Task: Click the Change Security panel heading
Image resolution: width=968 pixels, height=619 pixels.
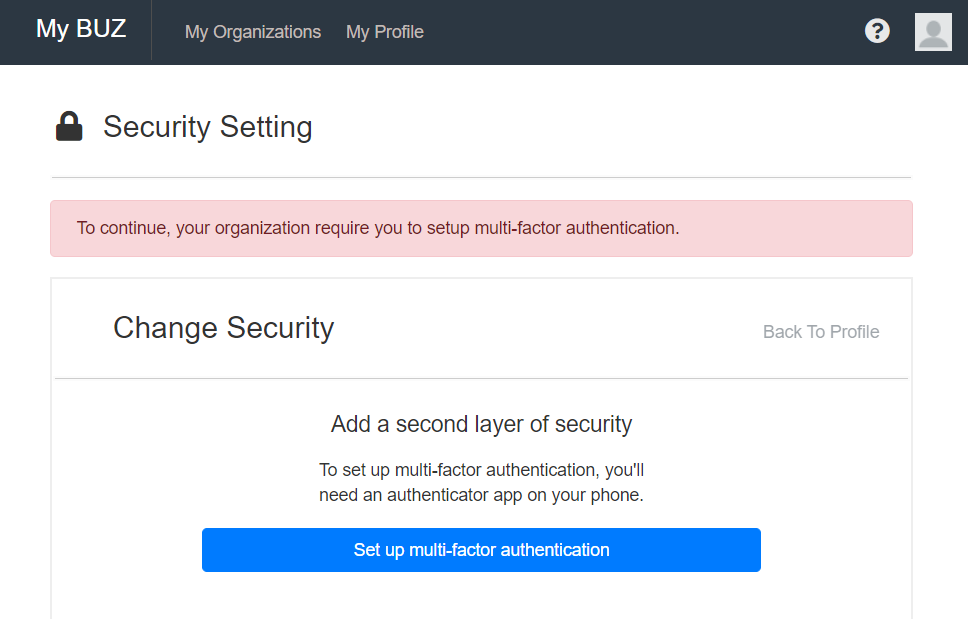Action: click(223, 328)
